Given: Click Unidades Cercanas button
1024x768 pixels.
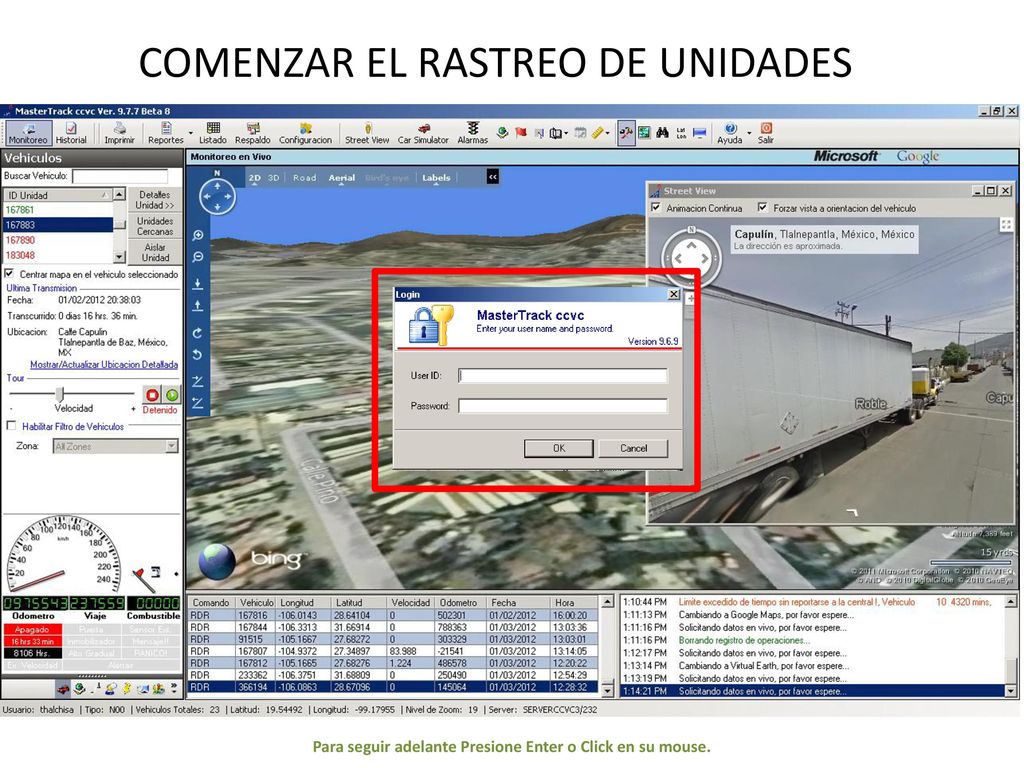Looking at the screenshot, I should tap(155, 226).
